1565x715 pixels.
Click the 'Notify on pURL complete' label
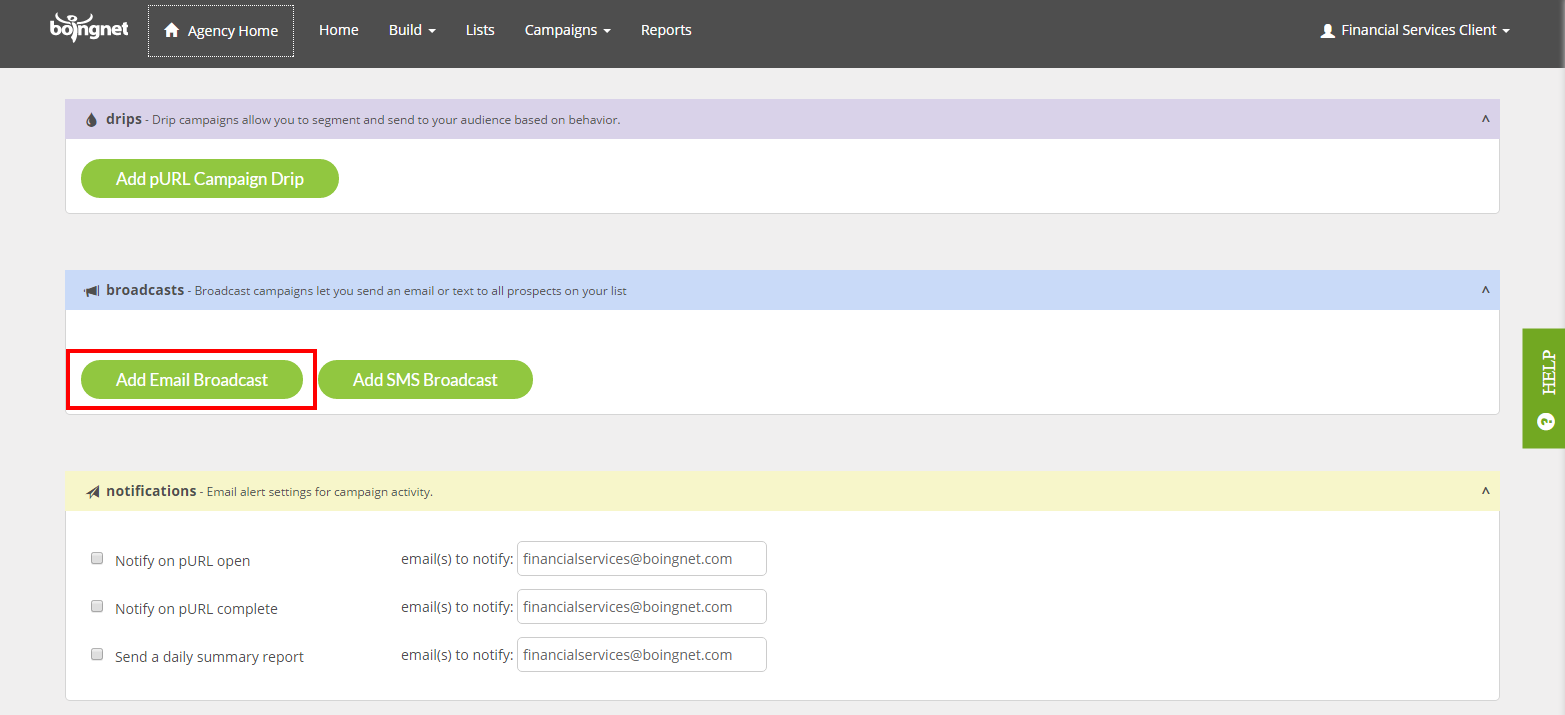[x=196, y=609]
